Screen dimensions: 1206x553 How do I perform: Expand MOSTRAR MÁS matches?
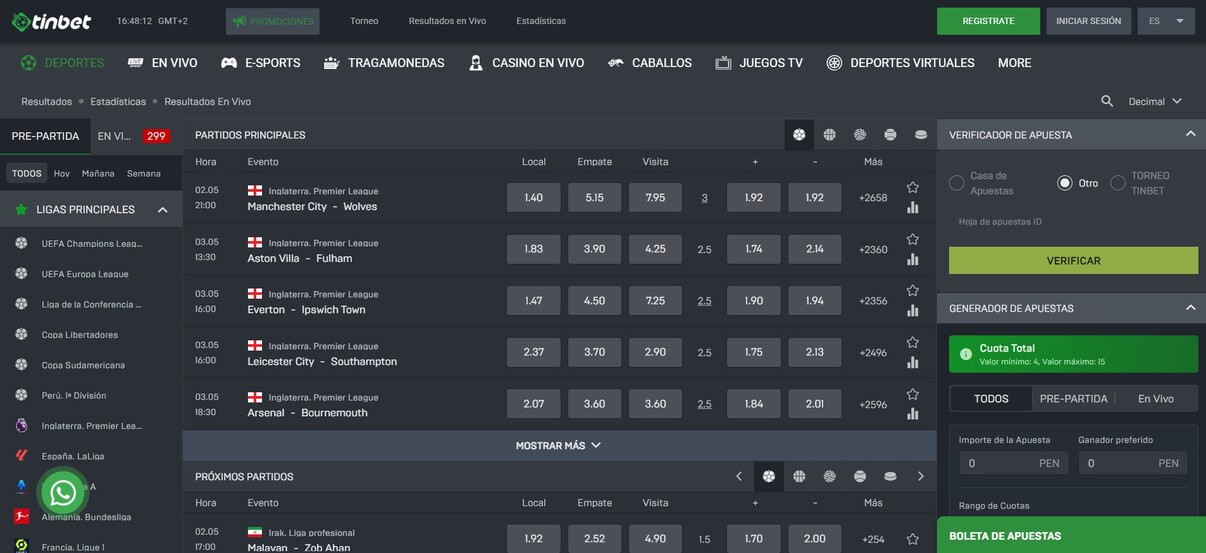[559, 445]
